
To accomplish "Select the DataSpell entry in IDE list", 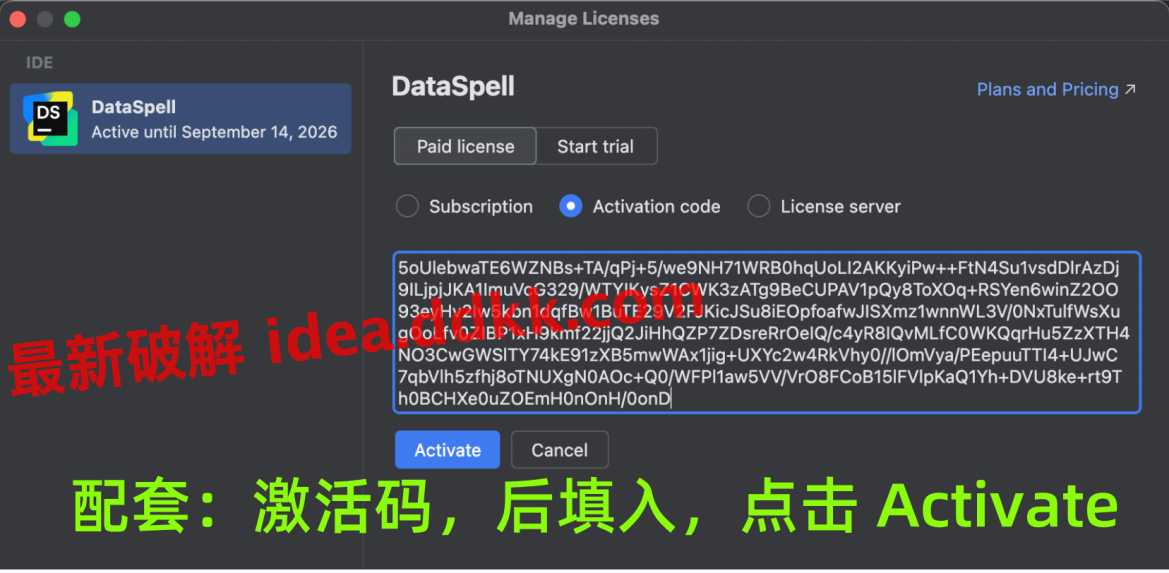I will 180,118.
